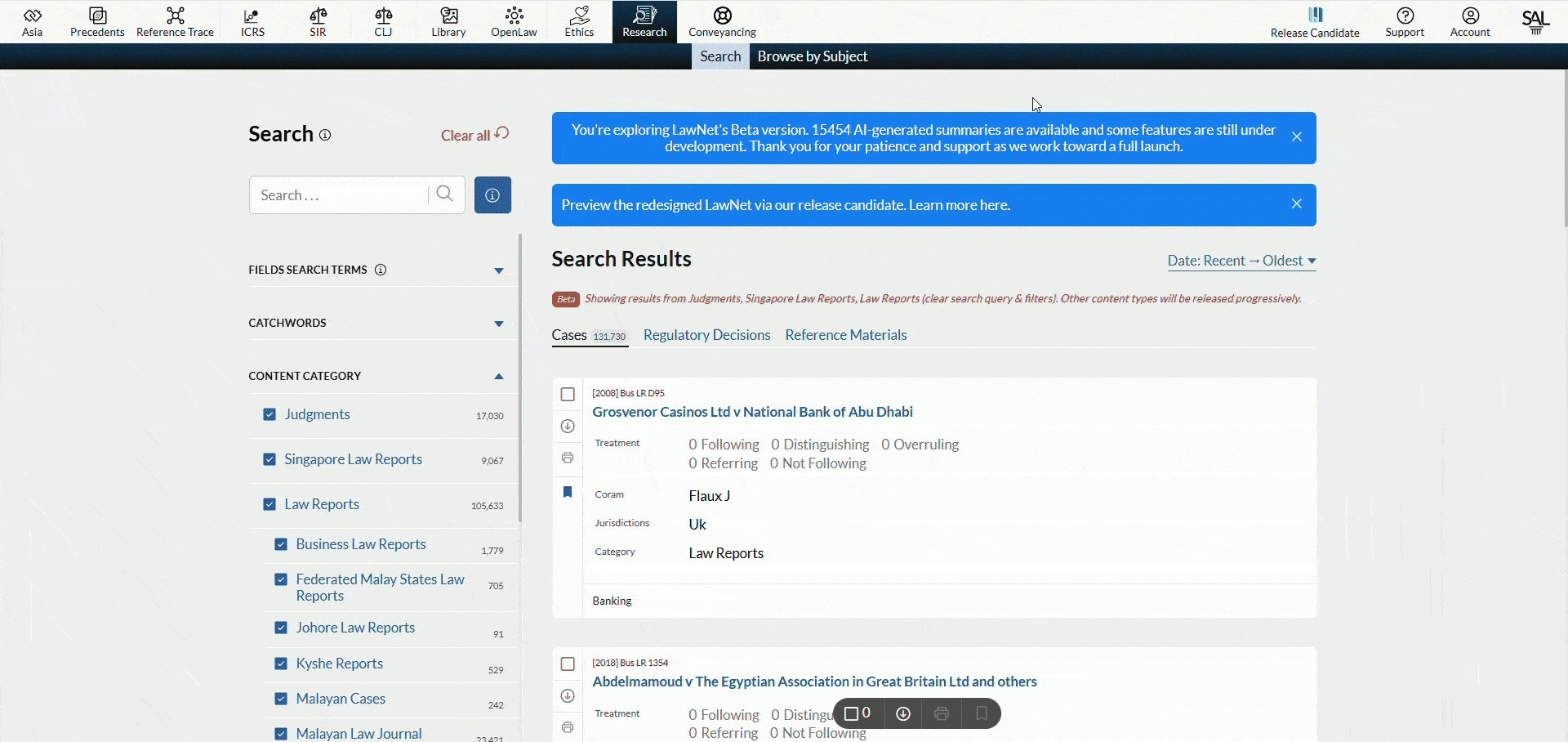Dismiss the Beta version banner
The height and width of the screenshot is (742, 1568).
tap(1297, 136)
